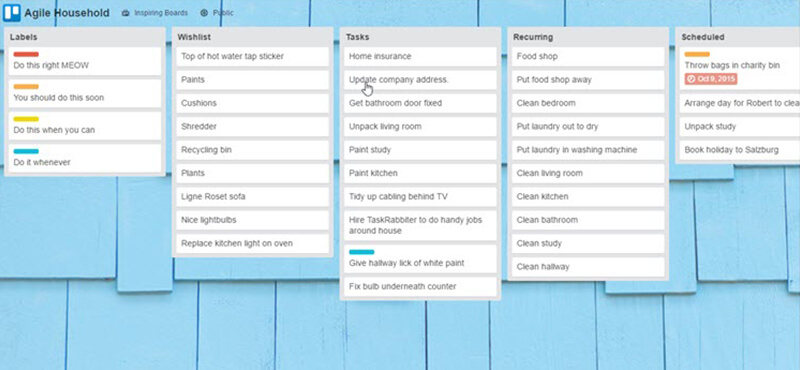Image resolution: width=800 pixels, height=370 pixels.
Task: Click the Recurring list header
Action: [x=533, y=37]
